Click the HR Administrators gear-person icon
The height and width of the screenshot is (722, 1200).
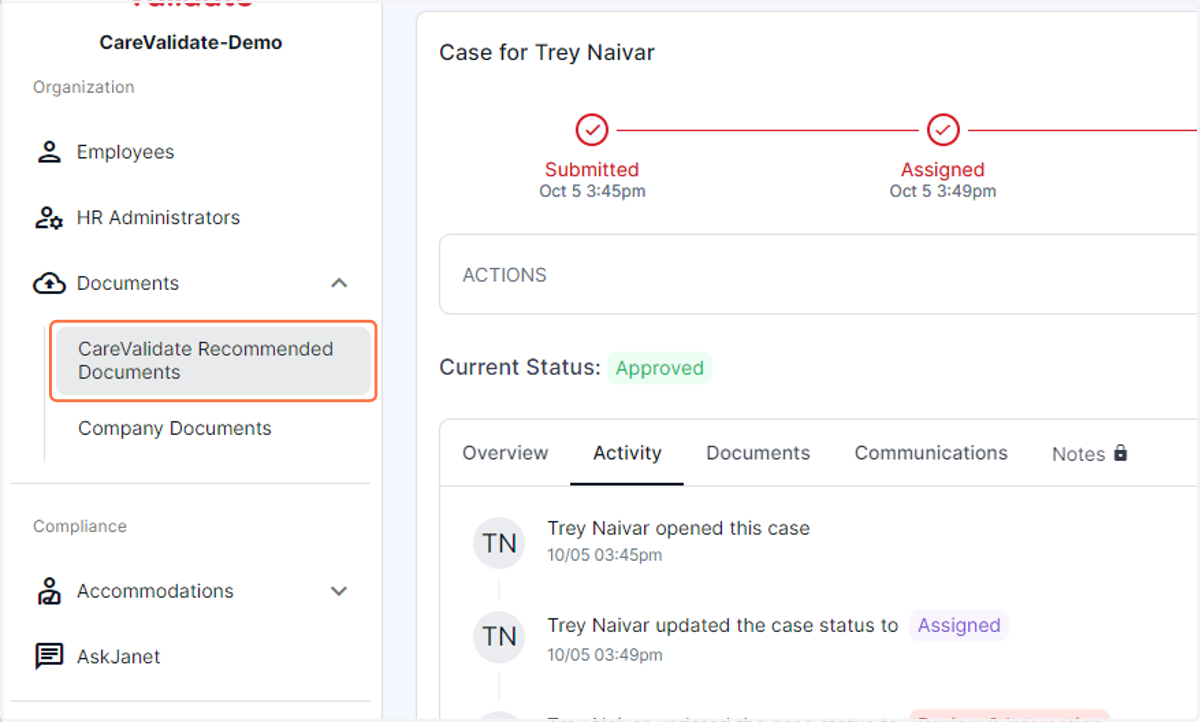coord(49,218)
